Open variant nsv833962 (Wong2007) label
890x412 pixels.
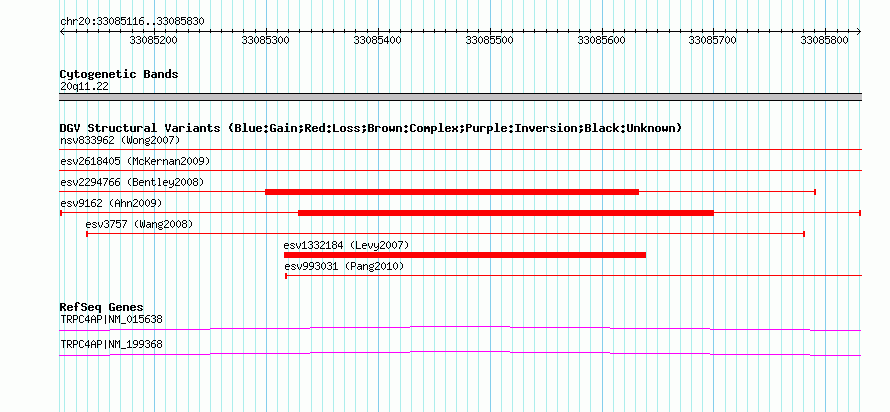120,140
